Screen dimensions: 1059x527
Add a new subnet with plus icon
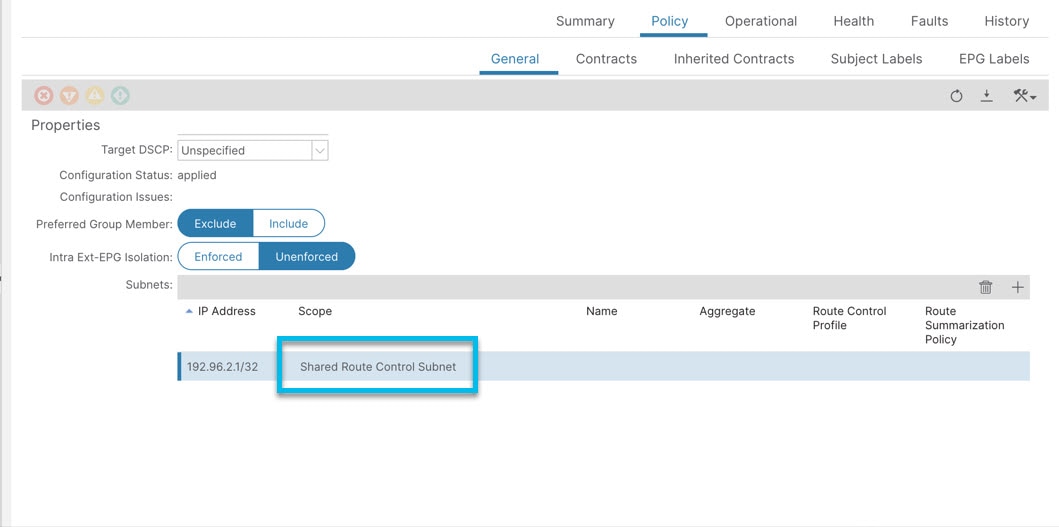click(x=1017, y=287)
